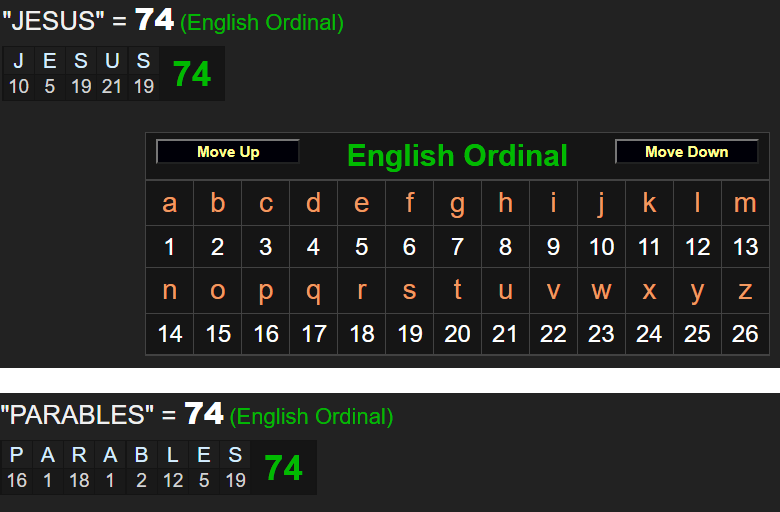The height and width of the screenshot is (512, 780).
Task: Click letter 'g' in cipher table
Action: (457, 203)
